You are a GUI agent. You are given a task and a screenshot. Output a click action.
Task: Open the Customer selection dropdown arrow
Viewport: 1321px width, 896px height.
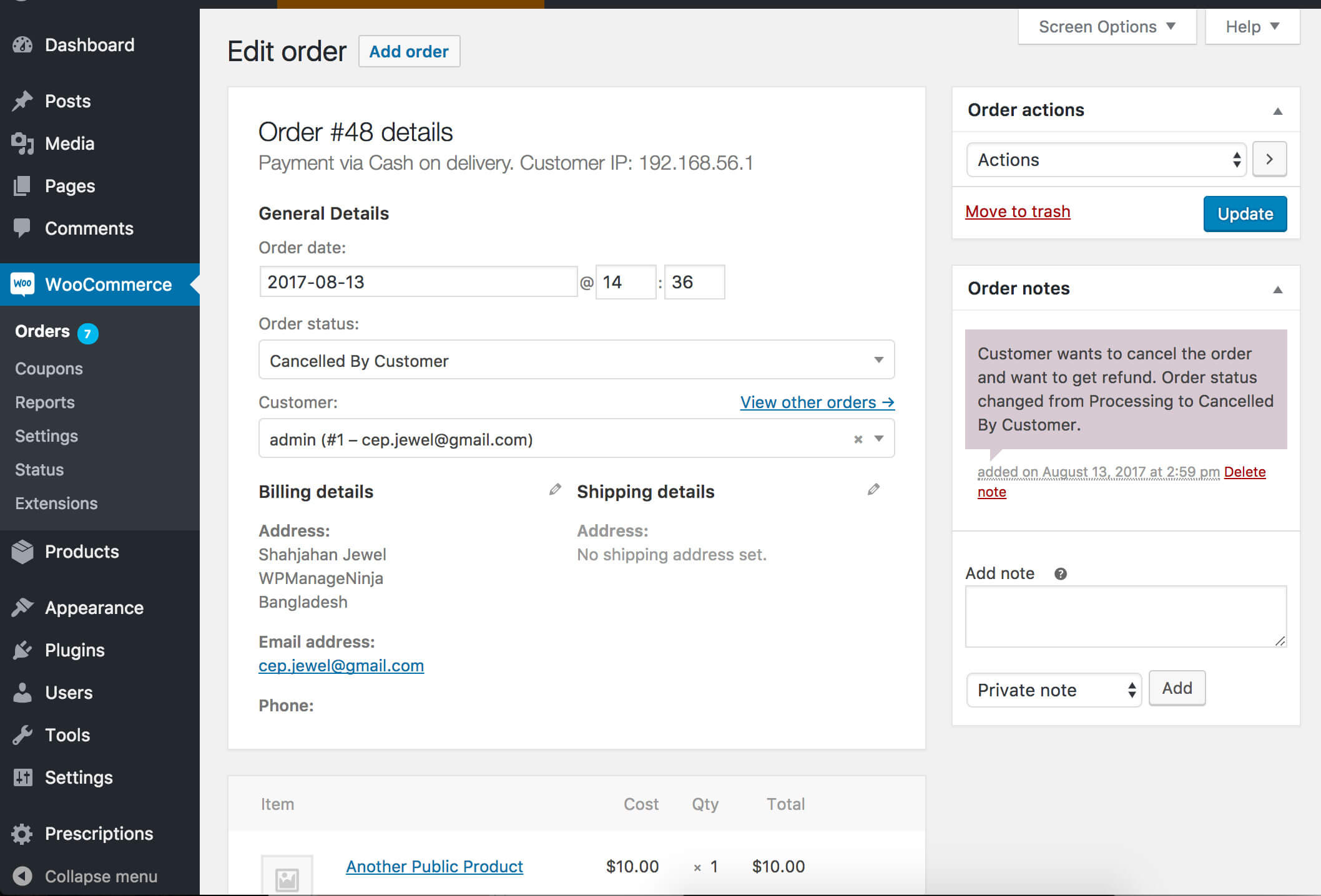[x=879, y=439]
